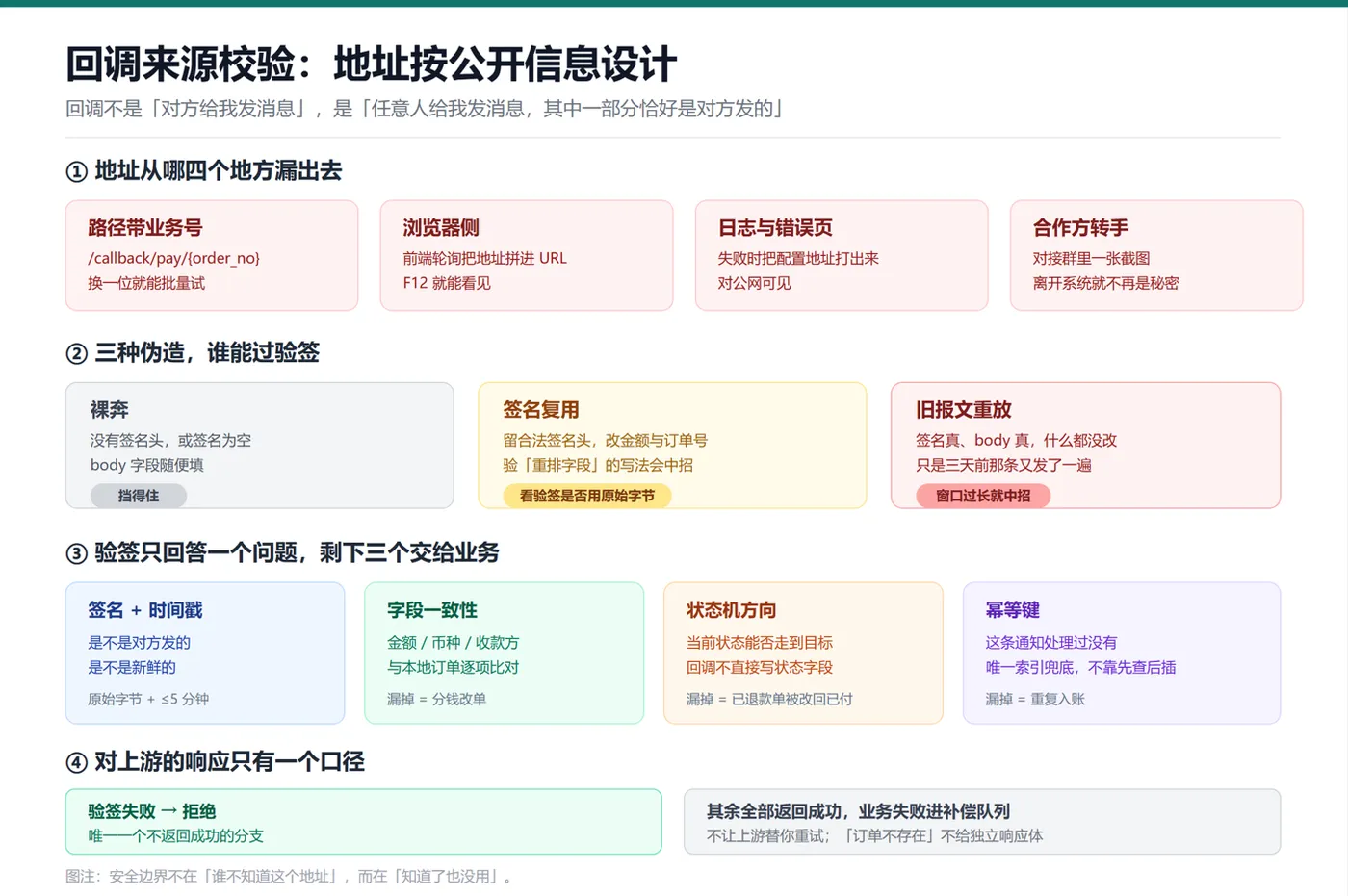Click the line 对接群里一张截图
1348x896 pixels.
pos(1091,258)
